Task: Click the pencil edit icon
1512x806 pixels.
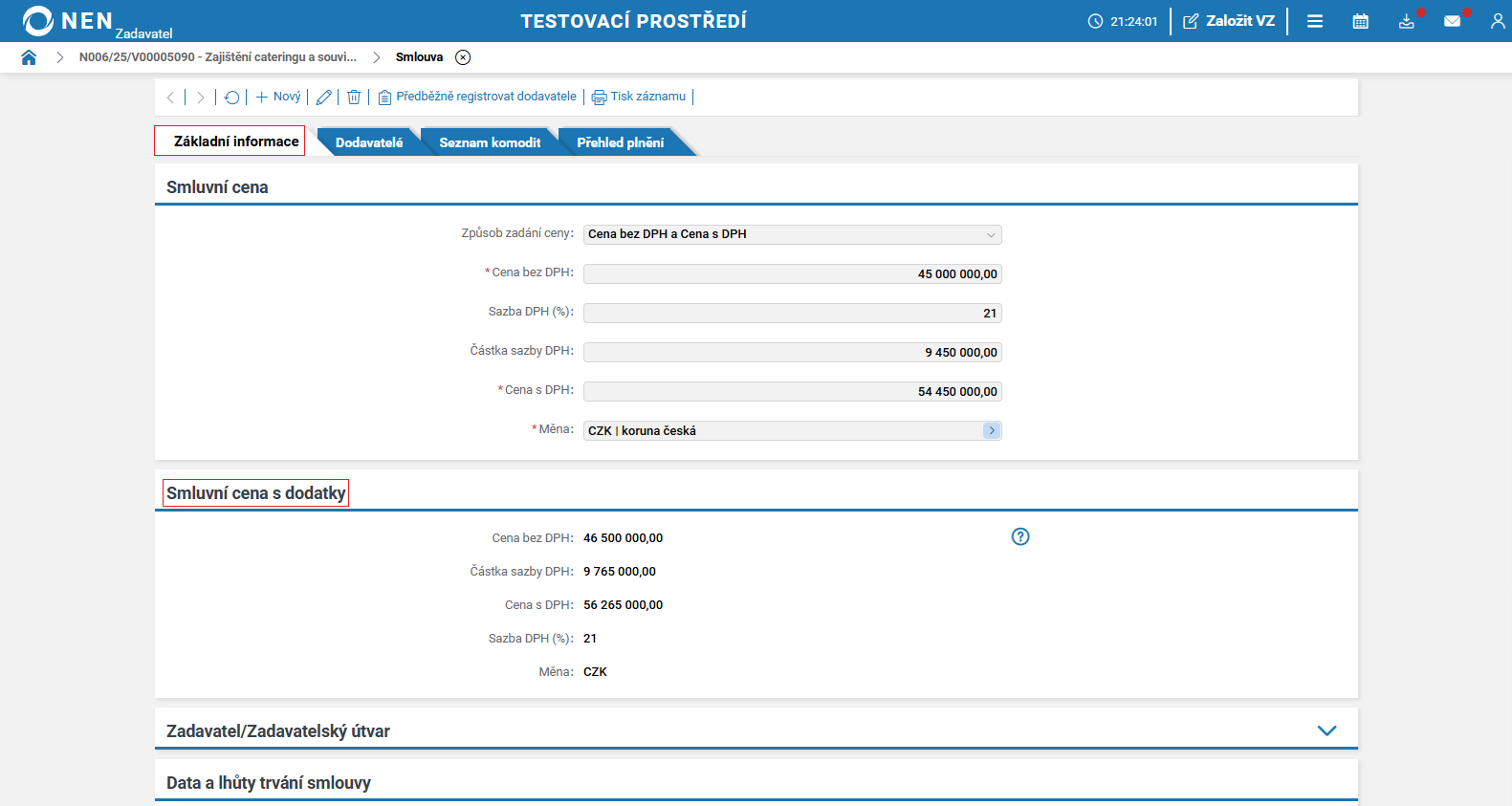Action: [324, 98]
